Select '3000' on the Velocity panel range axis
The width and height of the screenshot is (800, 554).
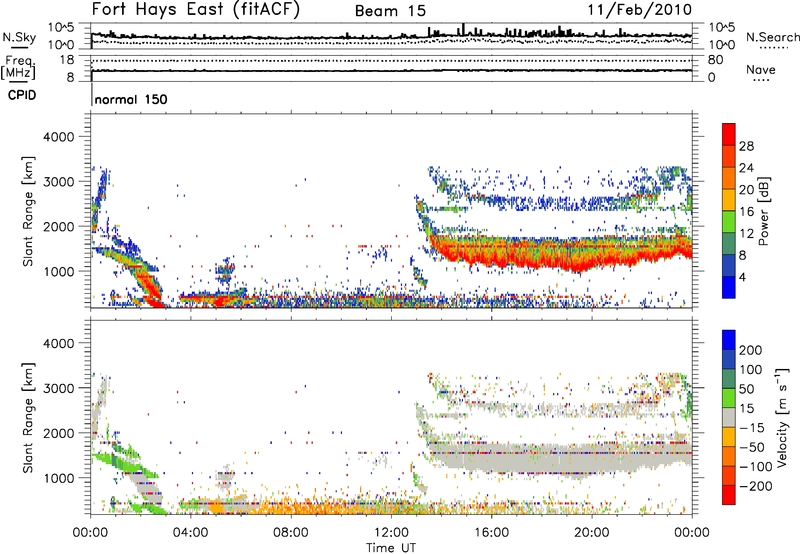tap(59, 388)
